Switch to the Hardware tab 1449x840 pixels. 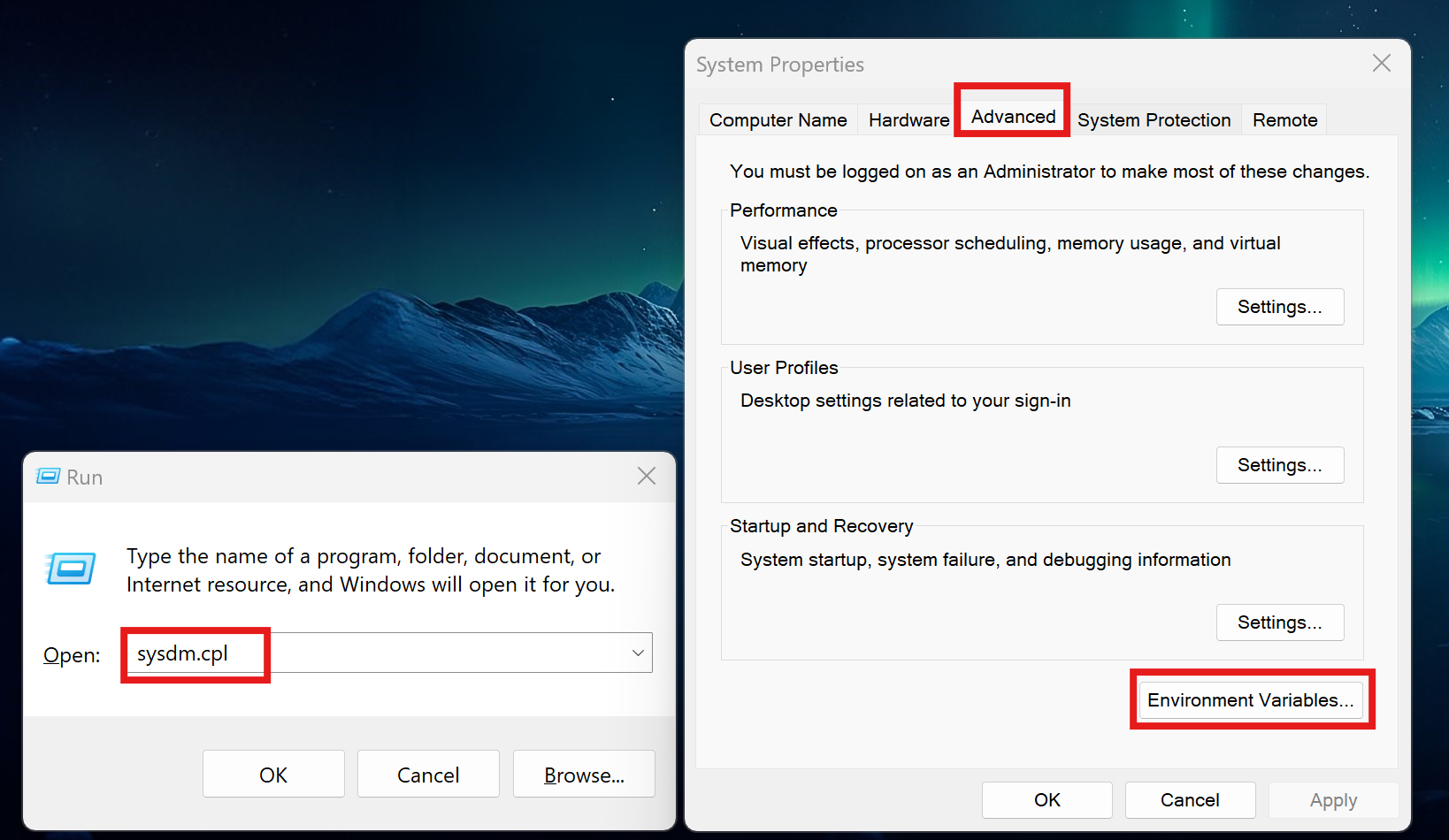click(908, 119)
